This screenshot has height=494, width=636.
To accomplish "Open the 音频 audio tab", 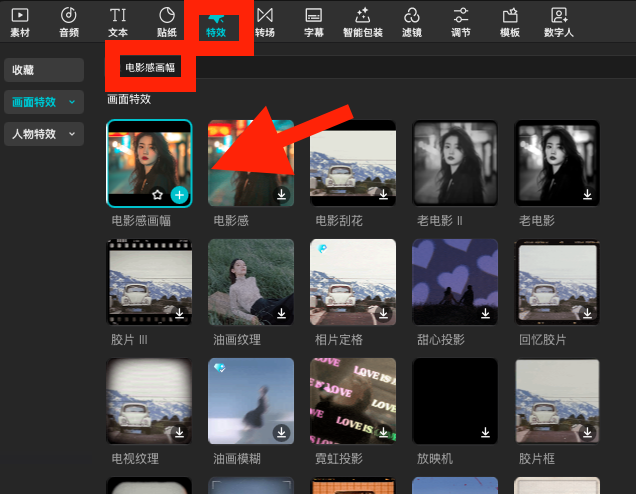I will 69,23.
